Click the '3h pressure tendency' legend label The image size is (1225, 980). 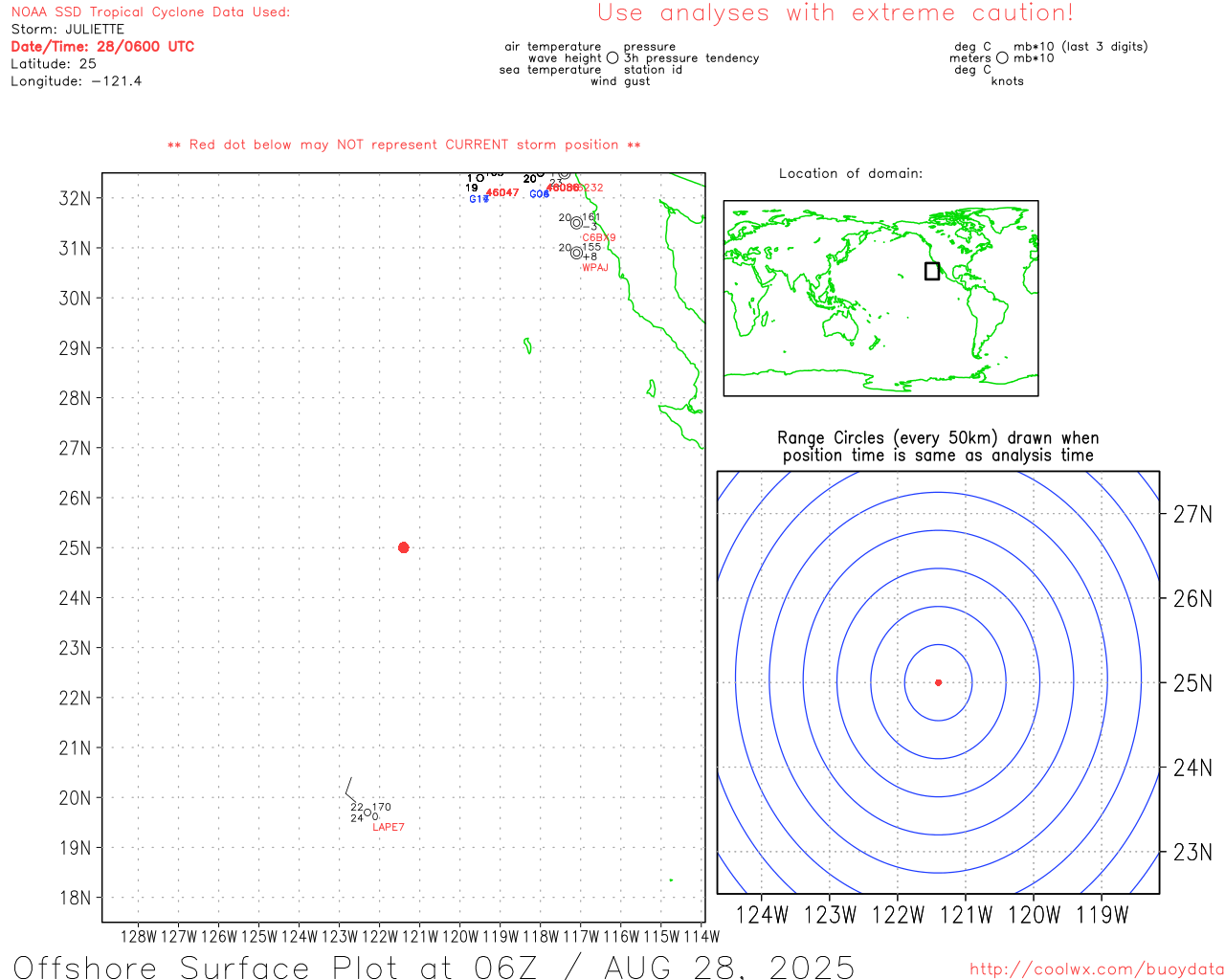point(692,58)
